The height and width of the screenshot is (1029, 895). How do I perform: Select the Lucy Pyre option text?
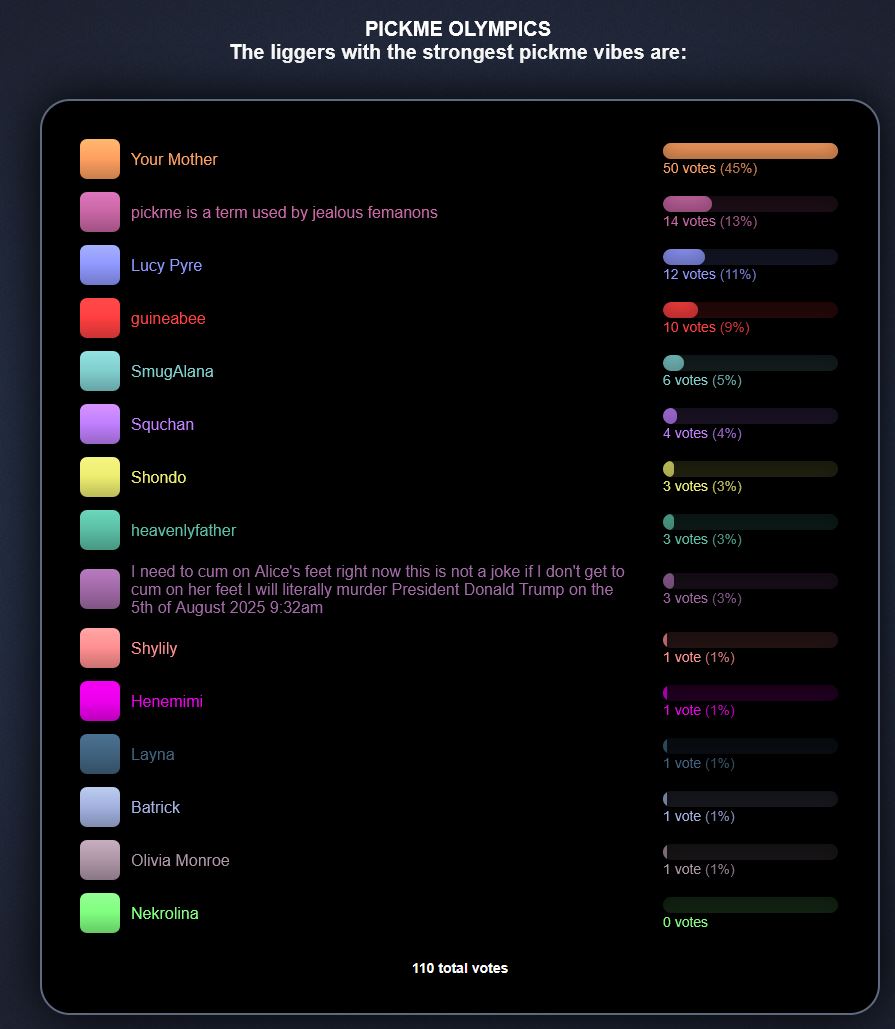(167, 266)
